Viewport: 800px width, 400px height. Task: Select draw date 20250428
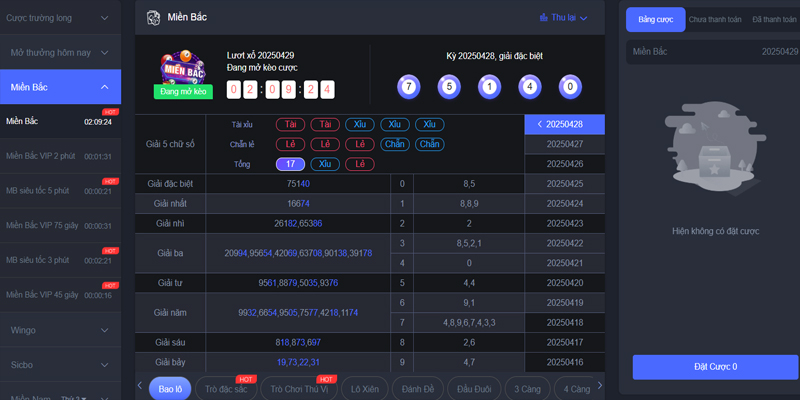click(x=565, y=124)
